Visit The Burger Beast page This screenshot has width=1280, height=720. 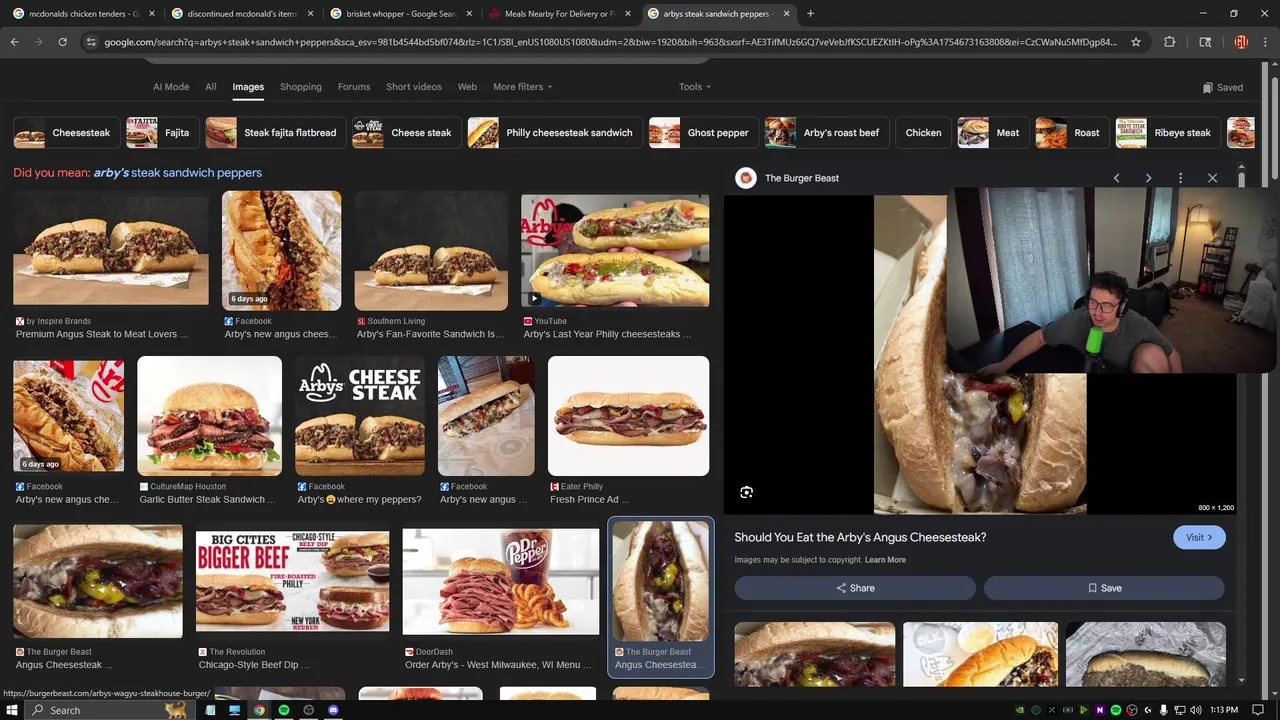[x=1199, y=537]
